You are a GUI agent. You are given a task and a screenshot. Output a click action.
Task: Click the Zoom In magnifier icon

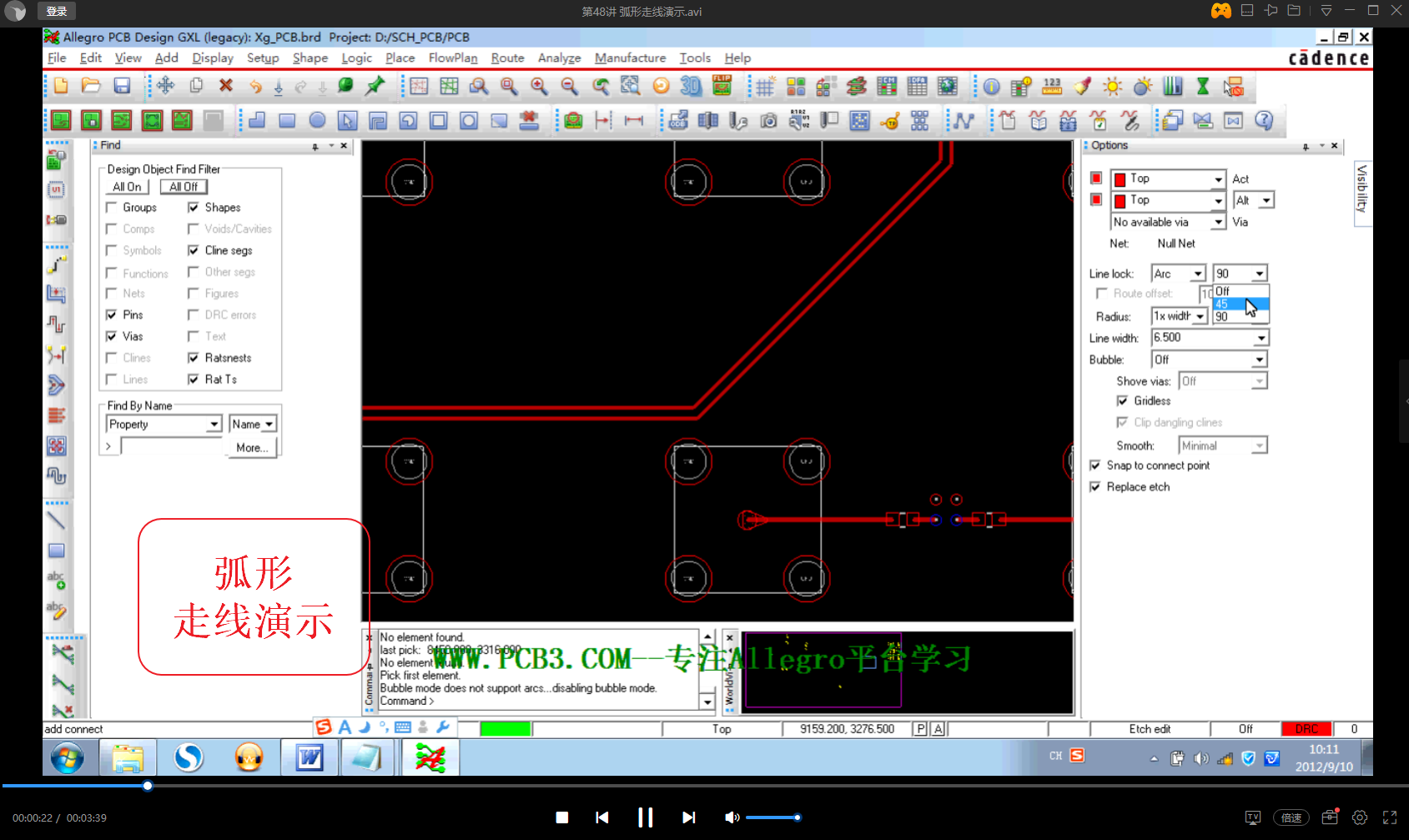(x=539, y=86)
